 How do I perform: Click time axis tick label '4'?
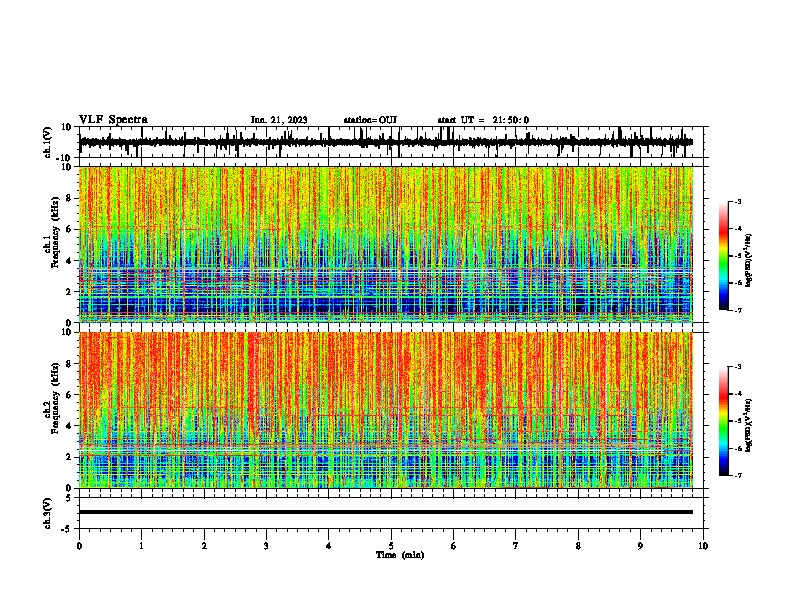329,546
